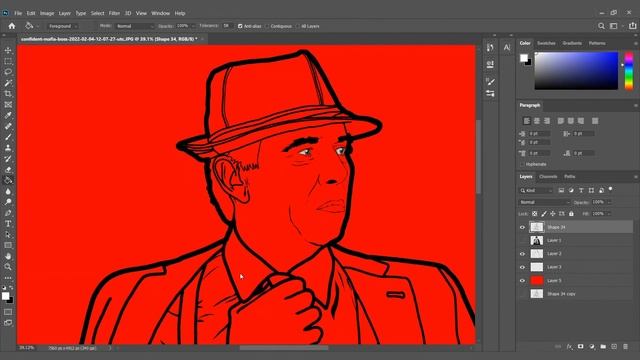
Task: Select the Zoom tool
Action: tap(8, 267)
